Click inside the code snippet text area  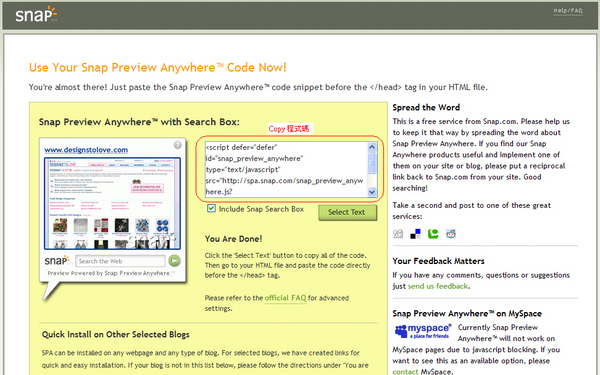[x=286, y=169]
